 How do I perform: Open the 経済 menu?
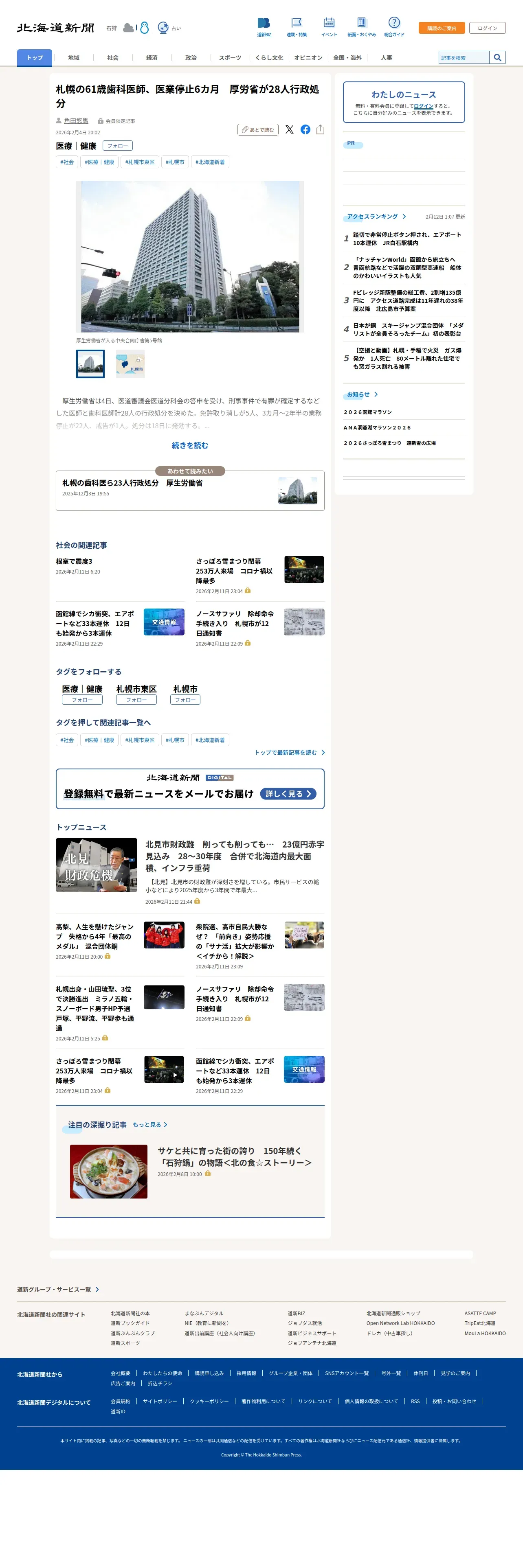tap(152, 58)
